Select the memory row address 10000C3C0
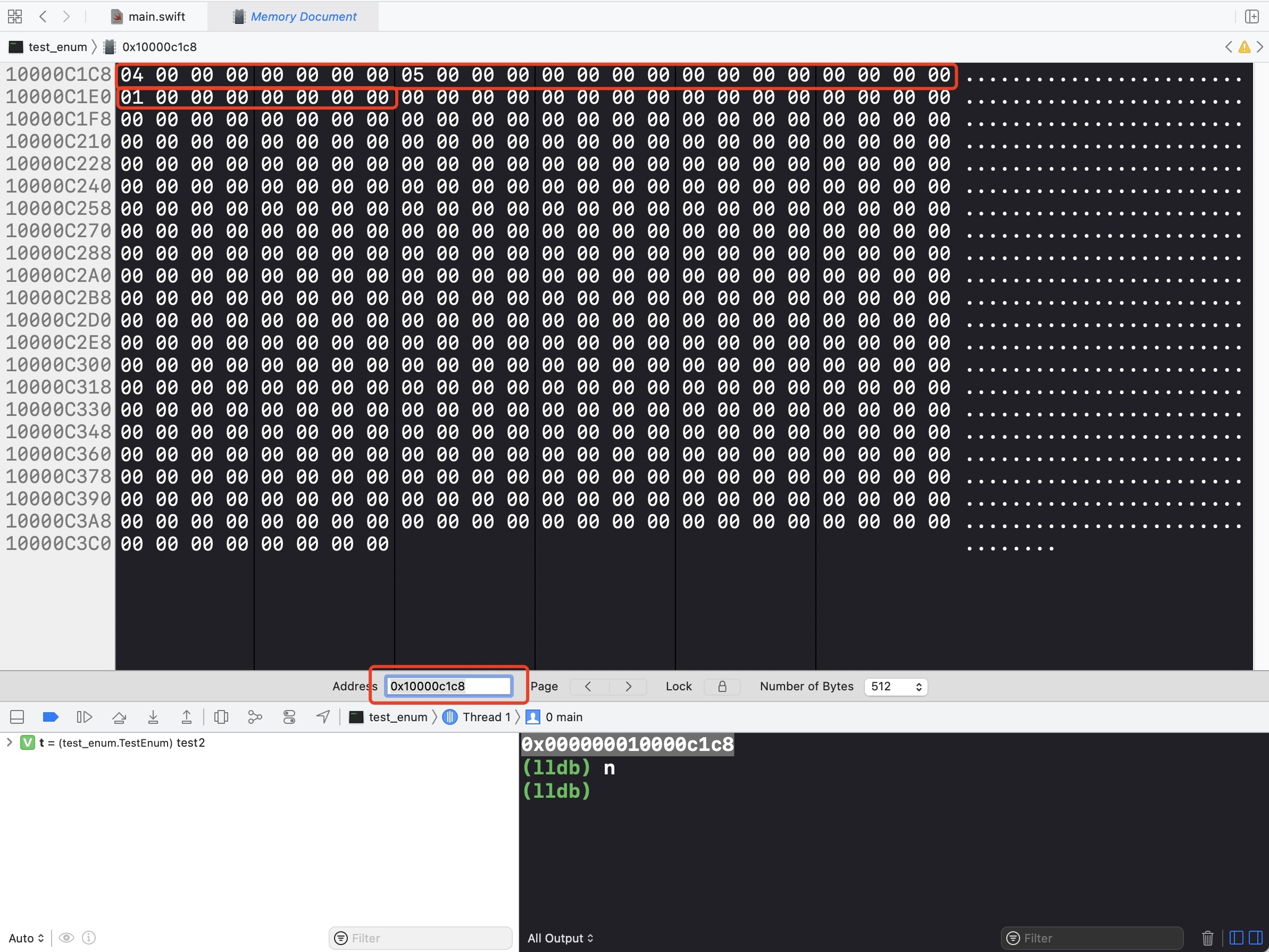The height and width of the screenshot is (952, 1269). pos(58,544)
